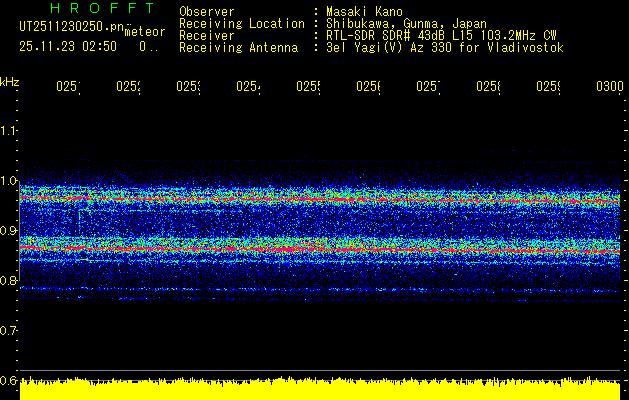Select the 1.0 frequency axis label

click(x=9, y=181)
